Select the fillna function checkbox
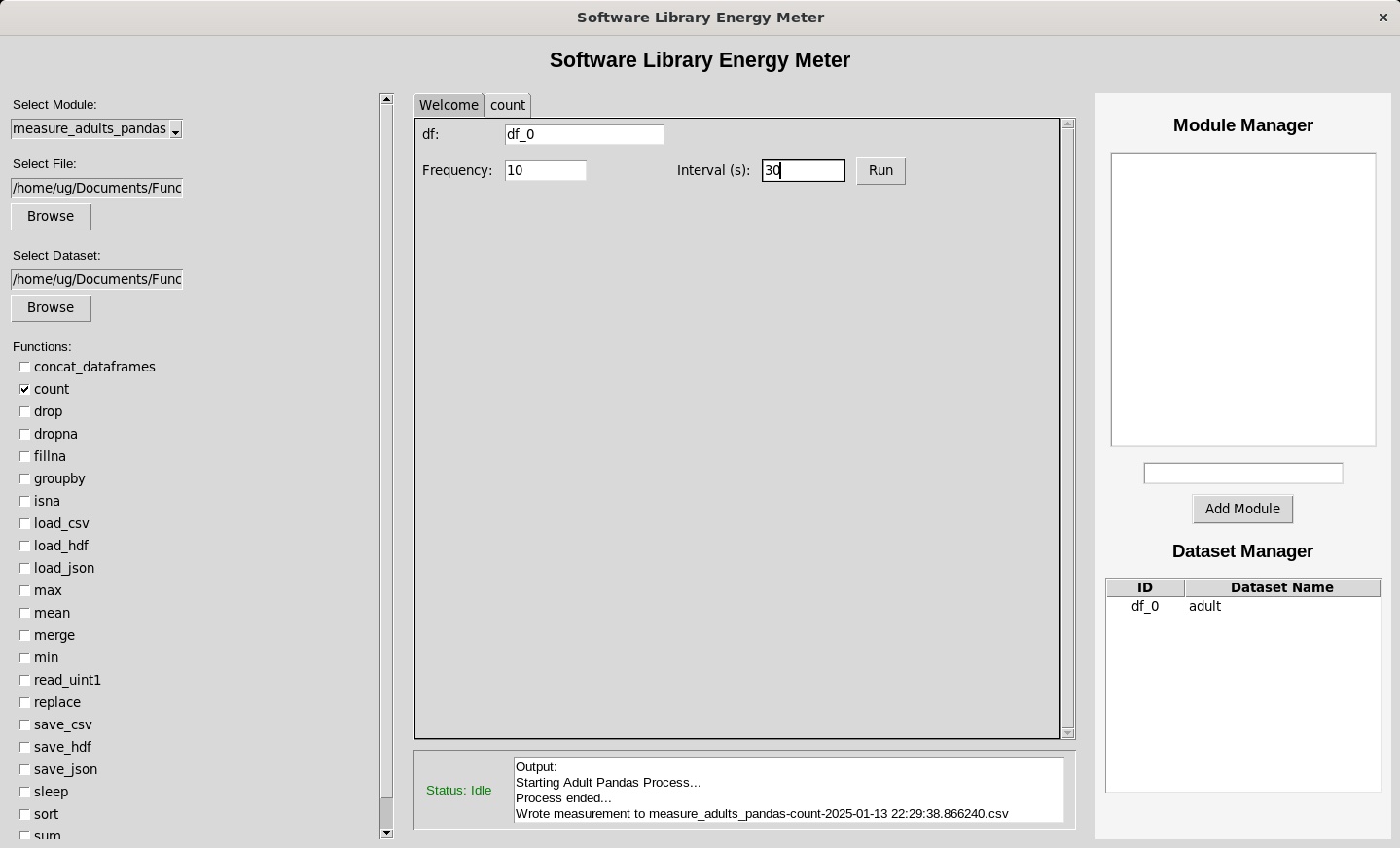This screenshot has width=1400, height=848. [x=24, y=456]
